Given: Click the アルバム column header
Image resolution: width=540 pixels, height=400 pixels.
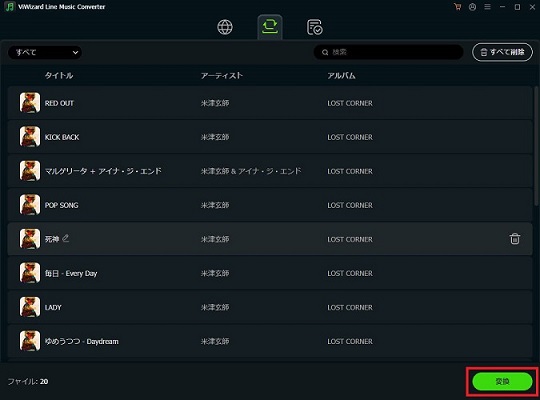Looking at the screenshot, I should (x=341, y=75).
